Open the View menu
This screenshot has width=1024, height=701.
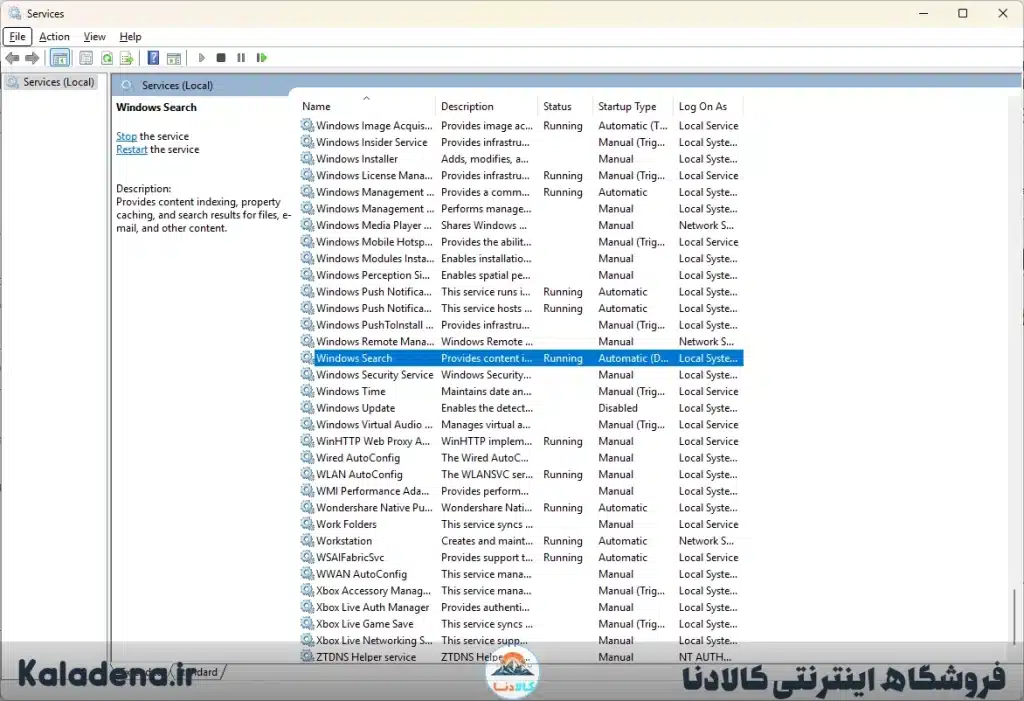[95, 37]
